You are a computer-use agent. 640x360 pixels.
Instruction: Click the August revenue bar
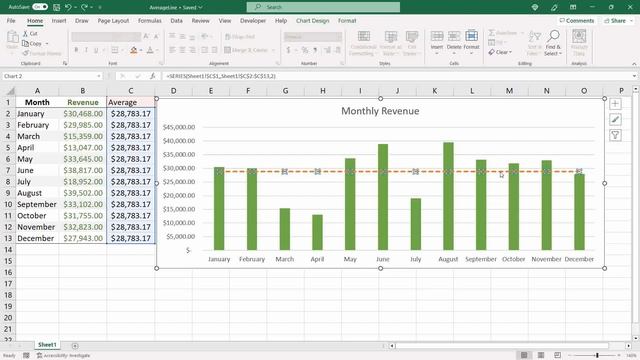pos(448,196)
